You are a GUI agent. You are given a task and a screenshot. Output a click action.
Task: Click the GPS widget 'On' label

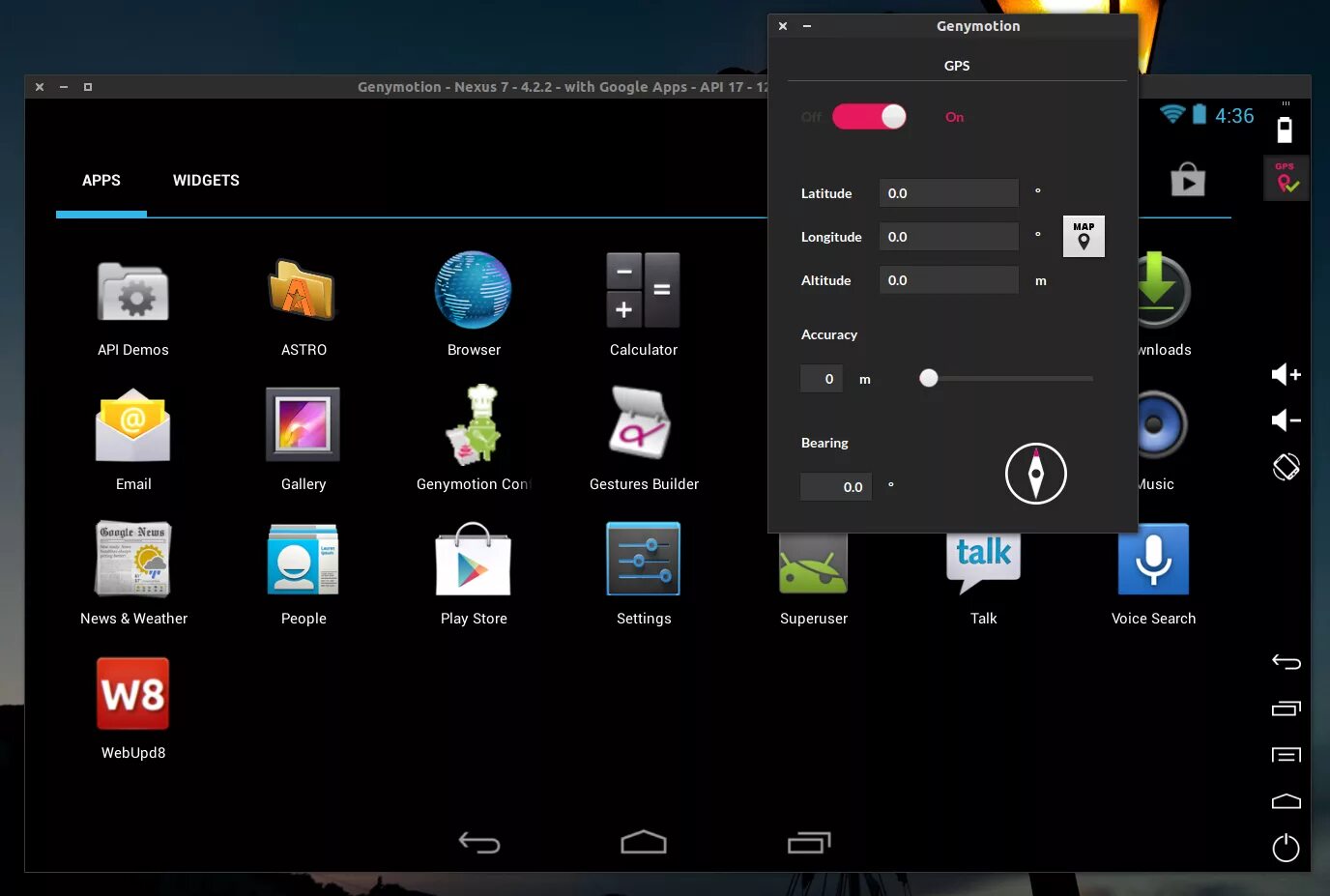coord(955,117)
